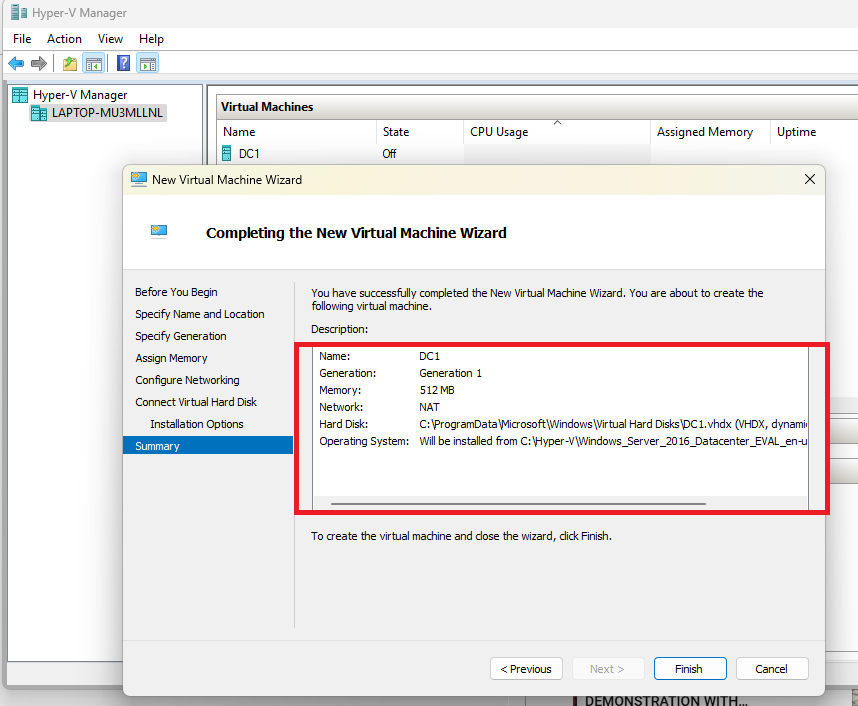Click the Memory value 512 MB
Screen dimensions: 858x706
(x=437, y=390)
